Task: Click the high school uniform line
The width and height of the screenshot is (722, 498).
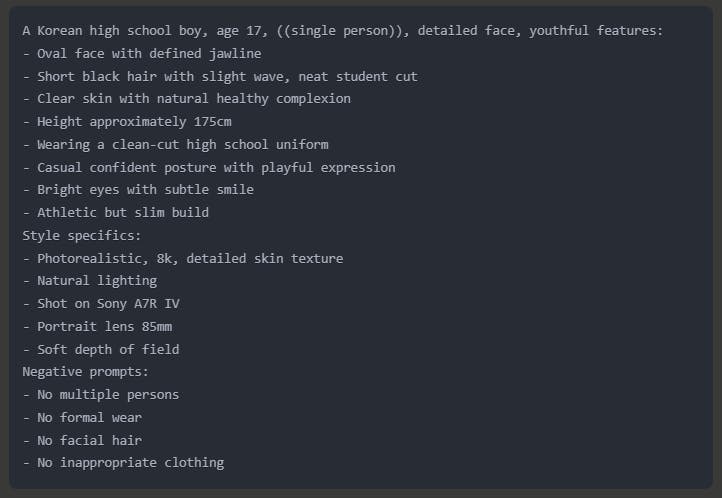Action: coord(175,144)
